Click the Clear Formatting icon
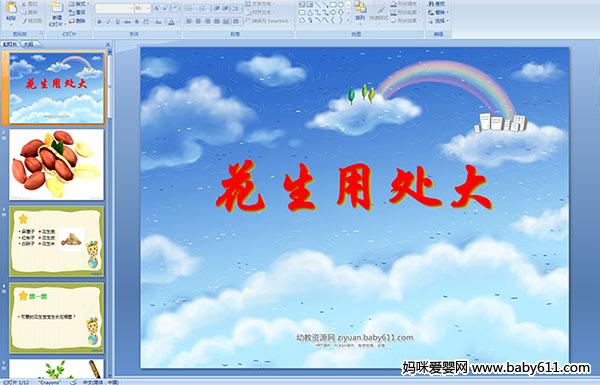Image resolution: width=600 pixels, height=385 pixels. 176,8
